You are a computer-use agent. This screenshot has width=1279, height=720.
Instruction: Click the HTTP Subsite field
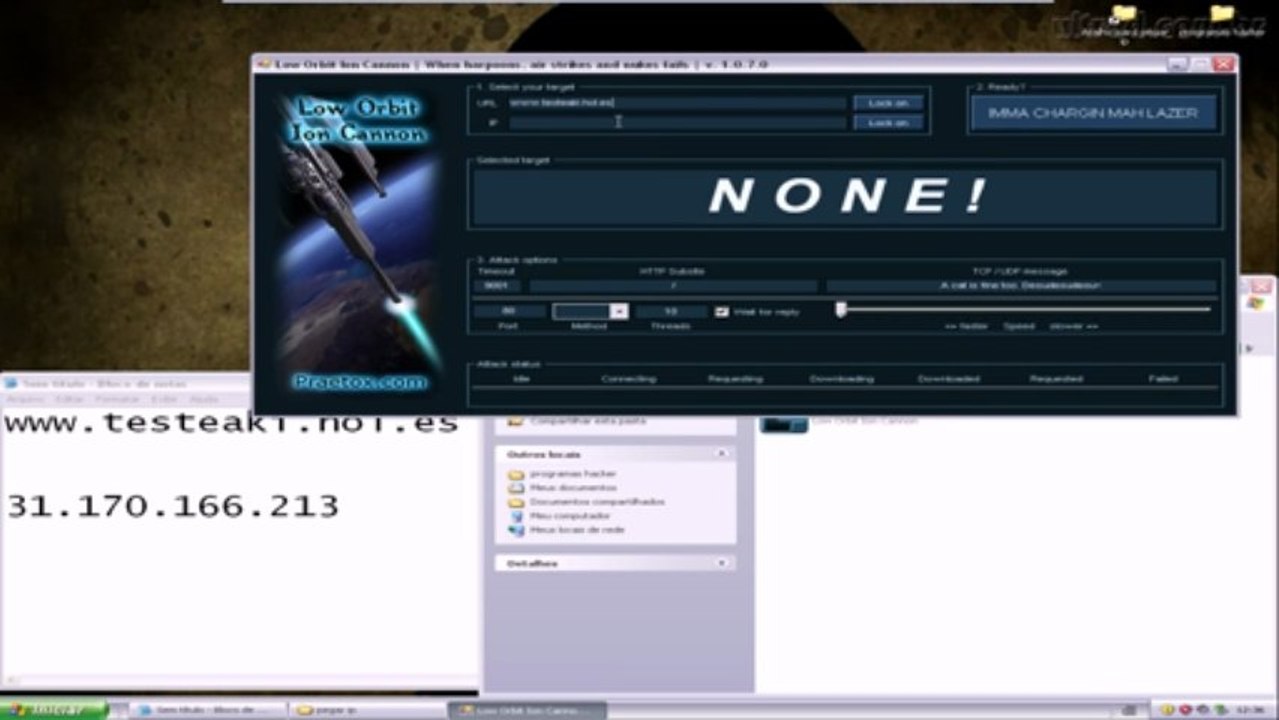pos(673,286)
